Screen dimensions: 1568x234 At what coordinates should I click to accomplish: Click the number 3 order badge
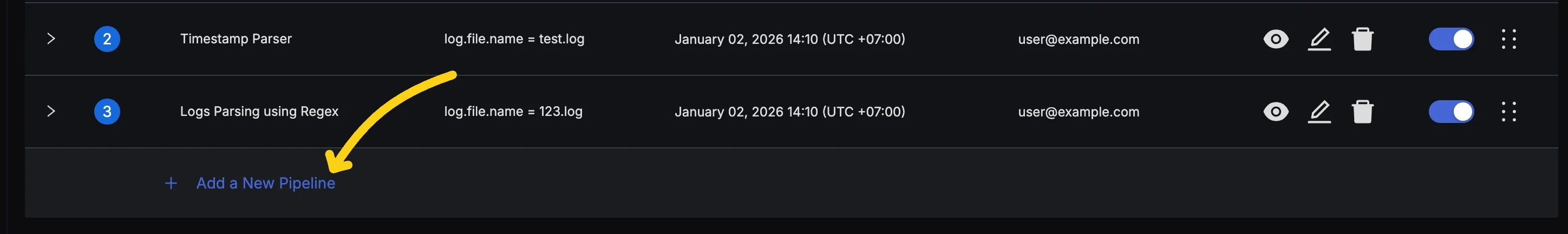(x=107, y=112)
